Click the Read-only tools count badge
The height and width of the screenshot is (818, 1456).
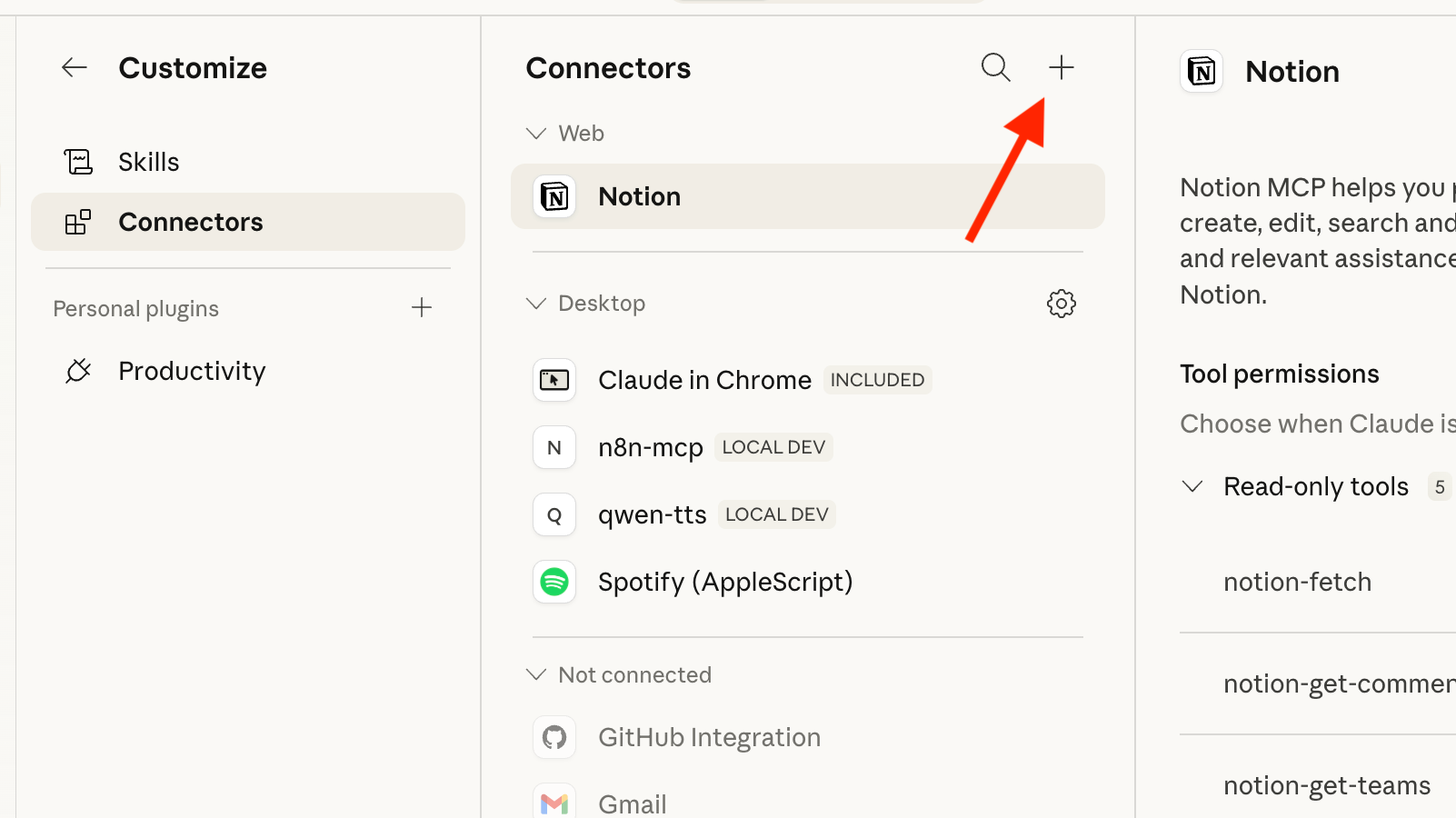[1440, 487]
